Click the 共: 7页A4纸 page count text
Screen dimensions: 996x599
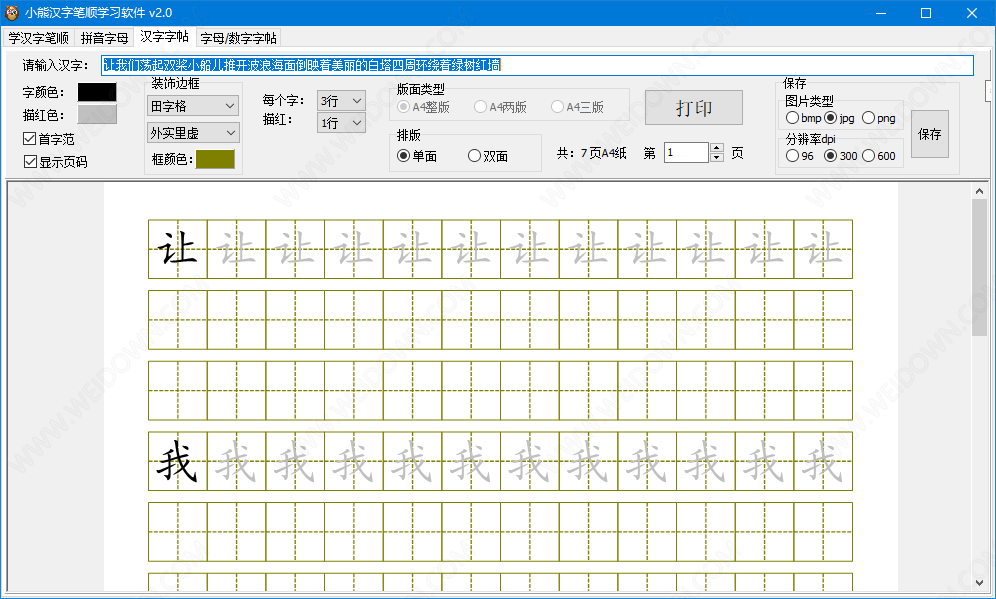pyautogui.click(x=591, y=153)
